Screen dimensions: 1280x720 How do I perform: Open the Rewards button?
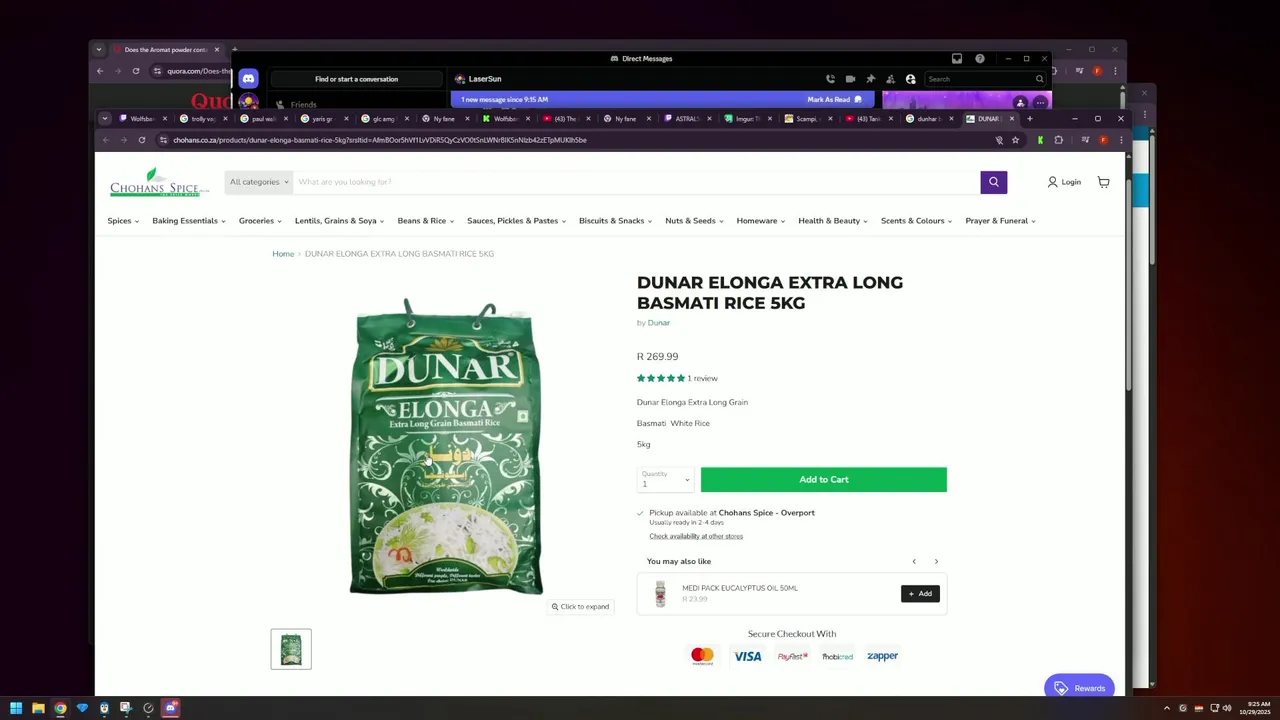tap(1079, 688)
